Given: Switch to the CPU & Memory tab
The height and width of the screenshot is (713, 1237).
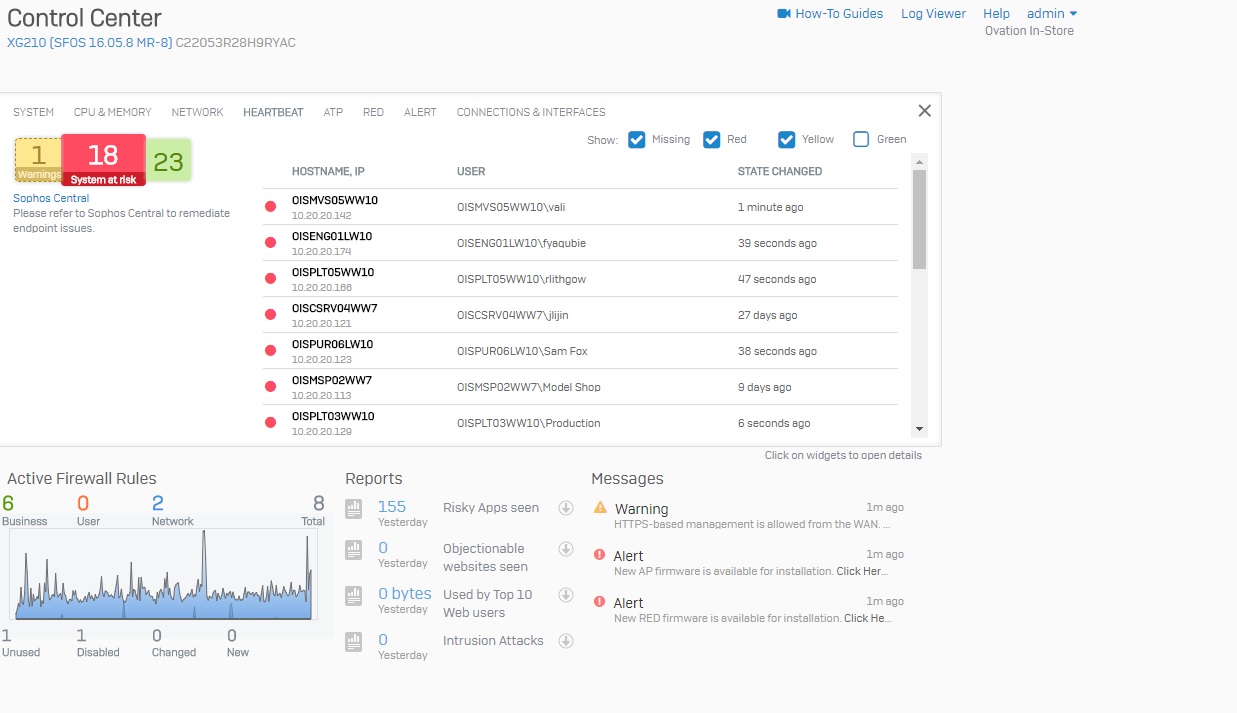Looking at the screenshot, I should click(112, 112).
